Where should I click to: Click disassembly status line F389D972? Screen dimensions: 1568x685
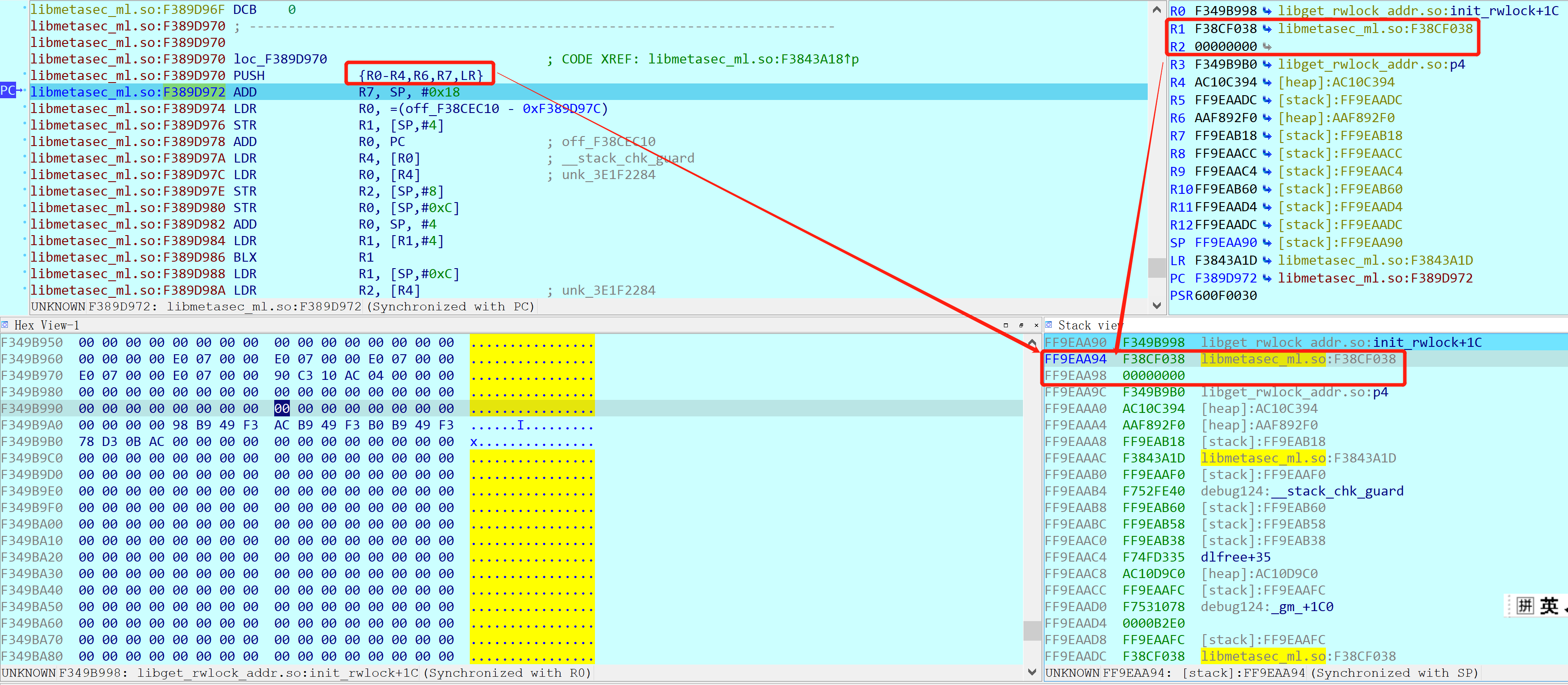283,306
